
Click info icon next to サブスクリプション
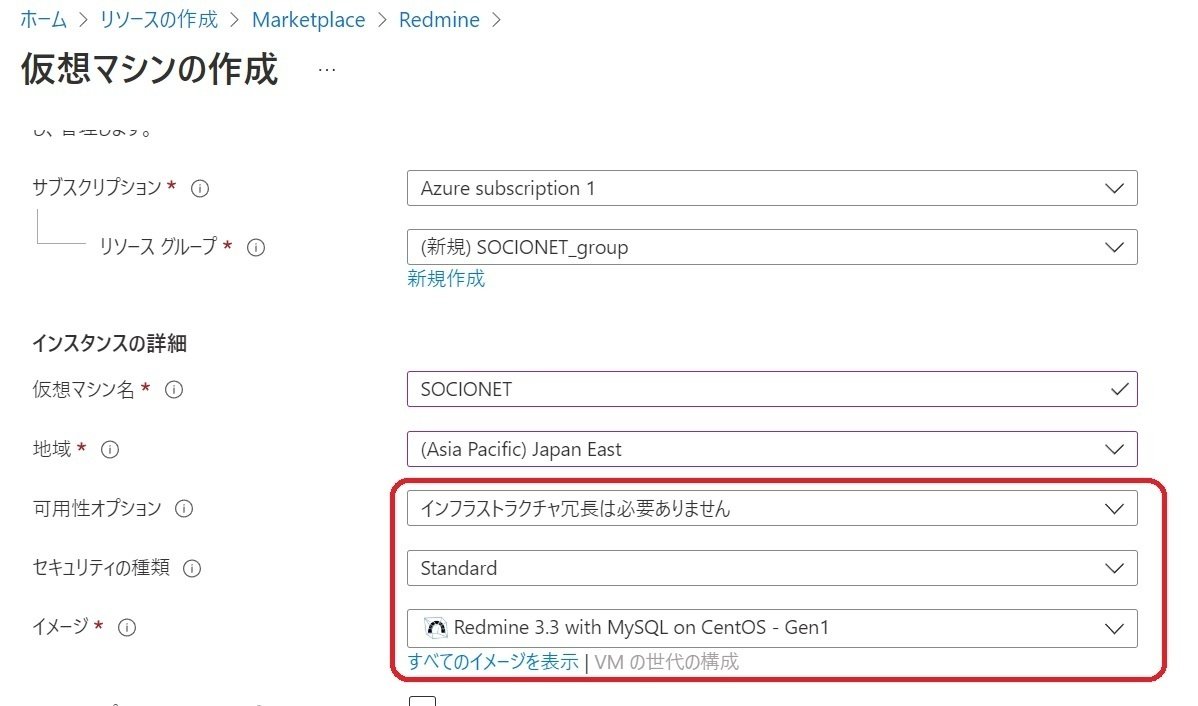199,188
